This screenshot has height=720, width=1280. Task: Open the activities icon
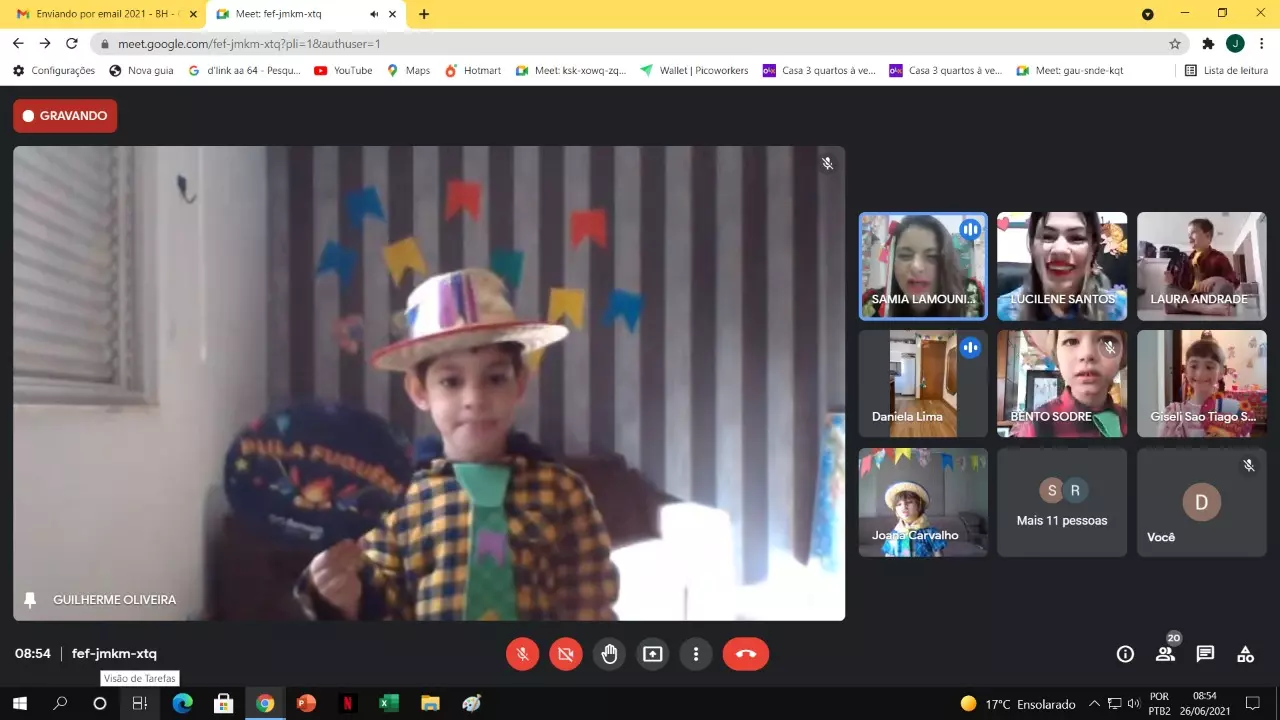point(1245,654)
